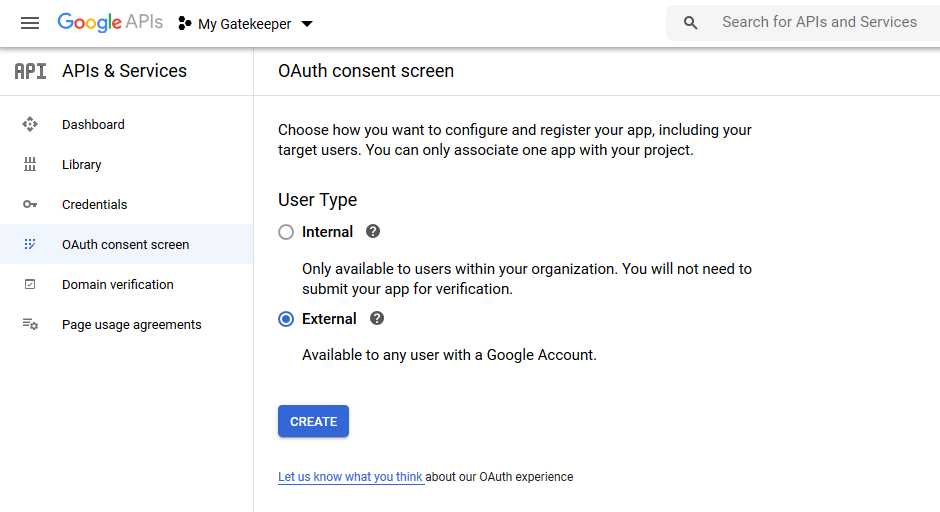The height and width of the screenshot is (512, 940).
Task: Click the help icon next to Internal
Action: [x=373, y=231]
